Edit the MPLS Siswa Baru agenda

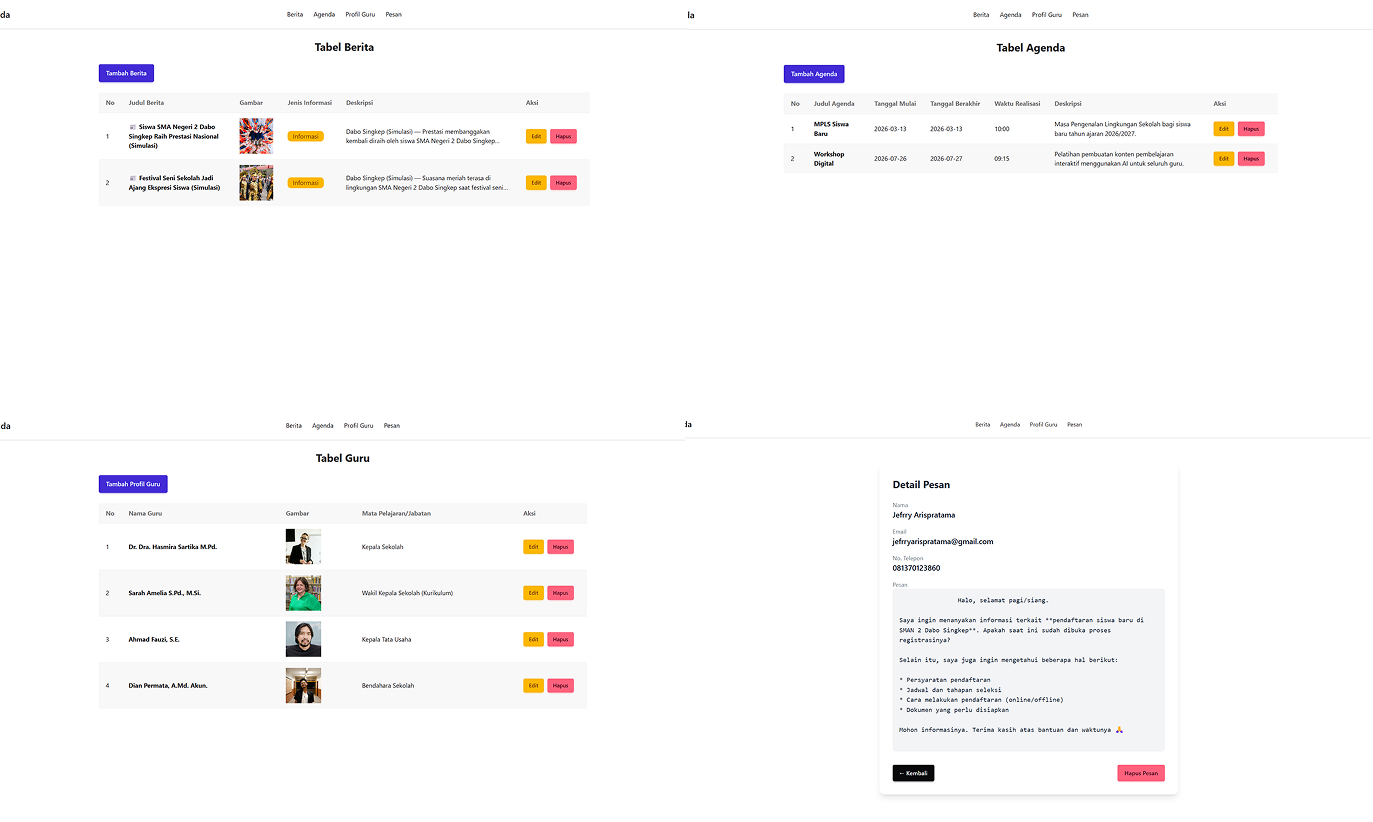[x=1223, y=129]
